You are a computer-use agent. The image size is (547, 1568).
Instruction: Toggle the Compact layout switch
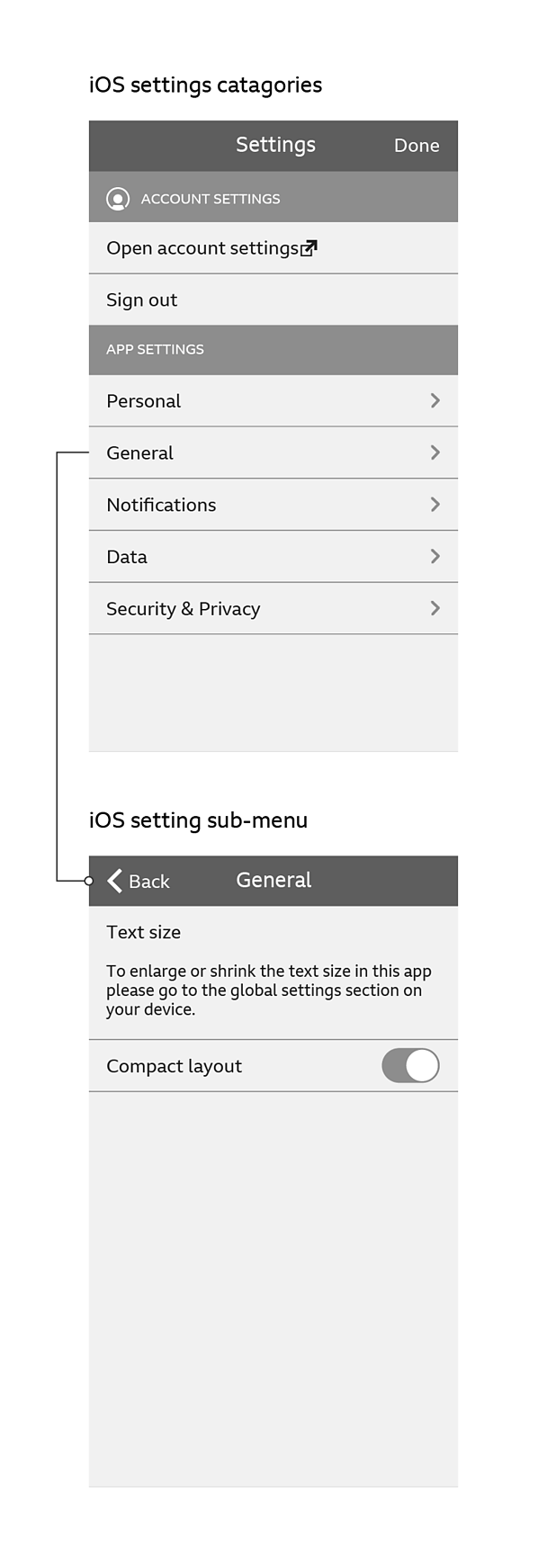click(410, 1066)
